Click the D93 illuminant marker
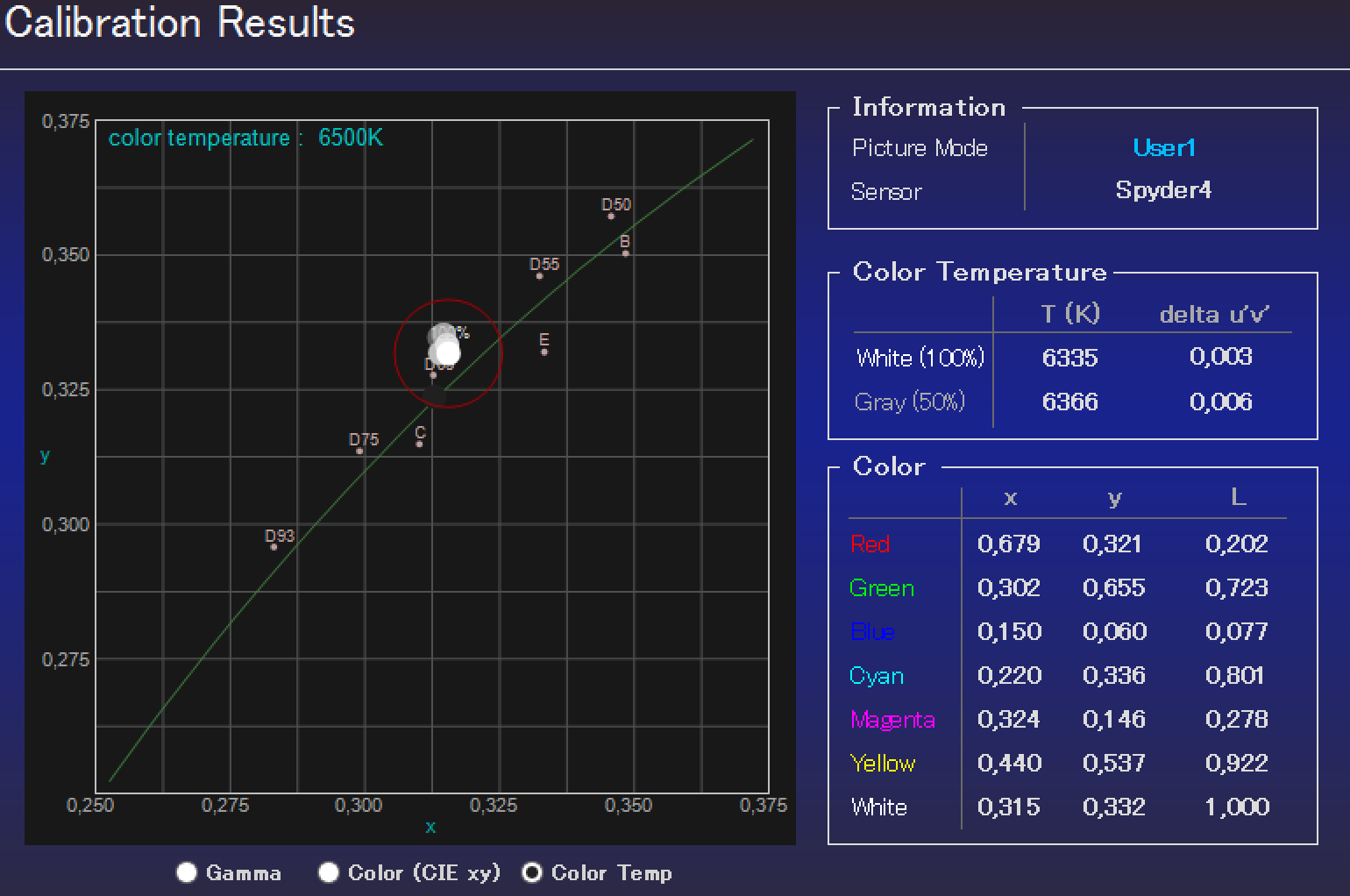Viewport: 1350px width, 896px height. pos(274,546)
